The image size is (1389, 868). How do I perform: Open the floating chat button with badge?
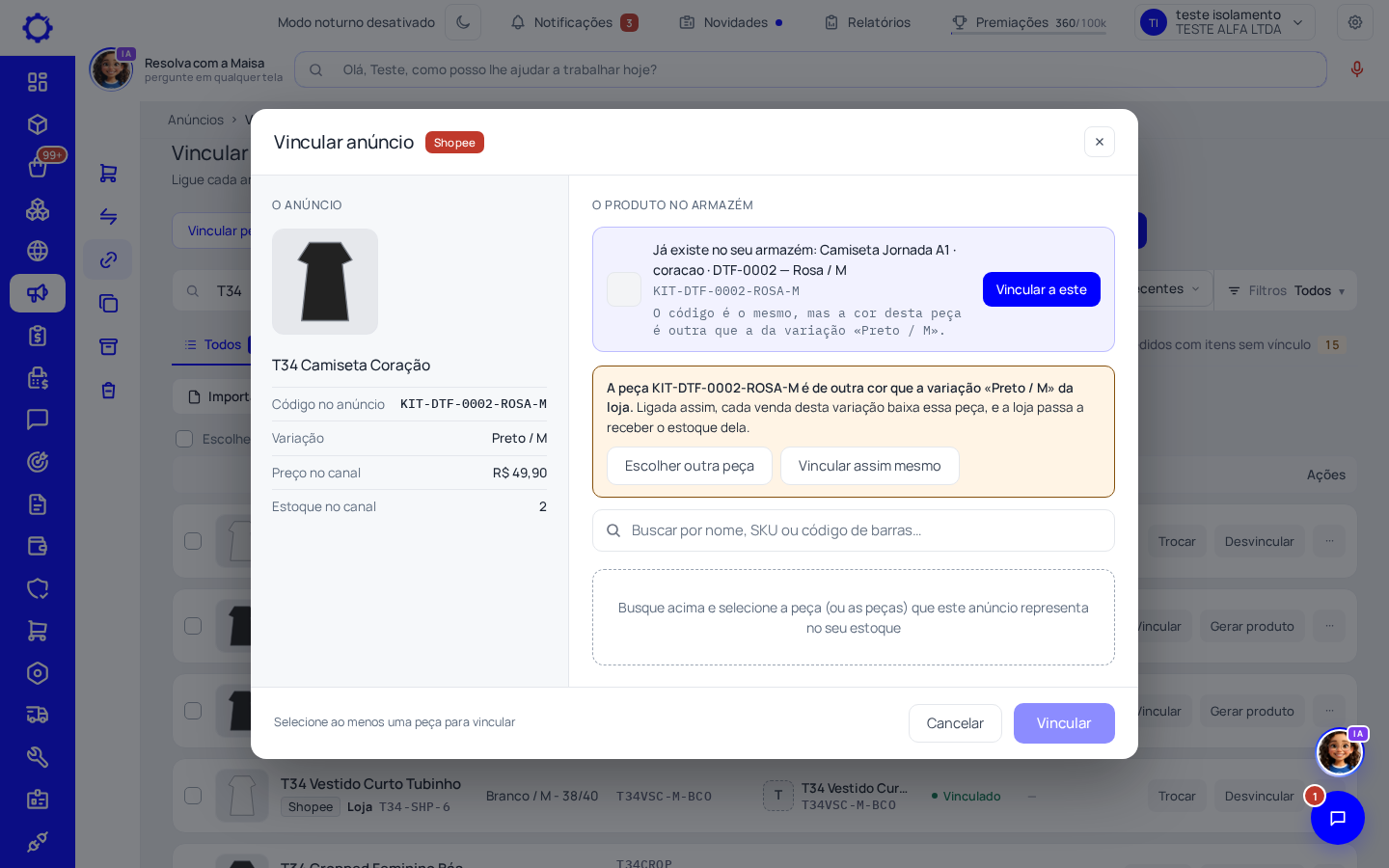pos(1338,818)
